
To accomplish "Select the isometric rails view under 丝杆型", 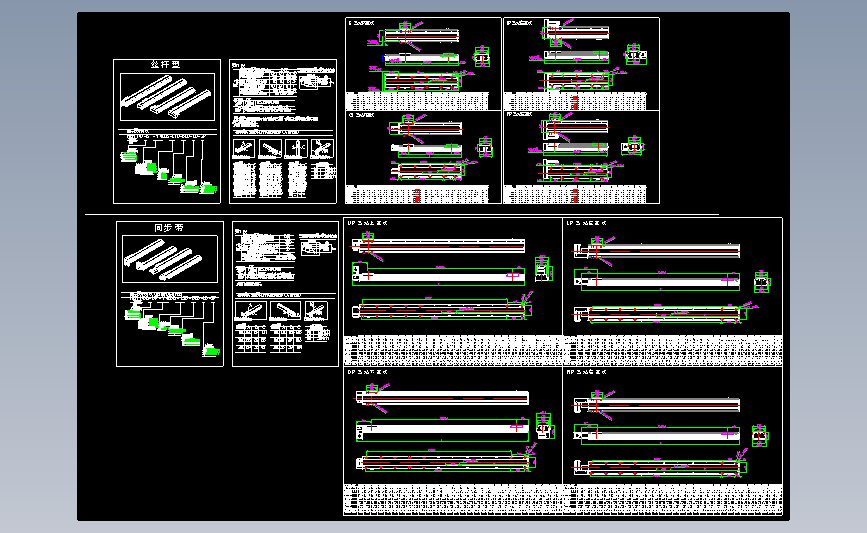I will point(168,97).
